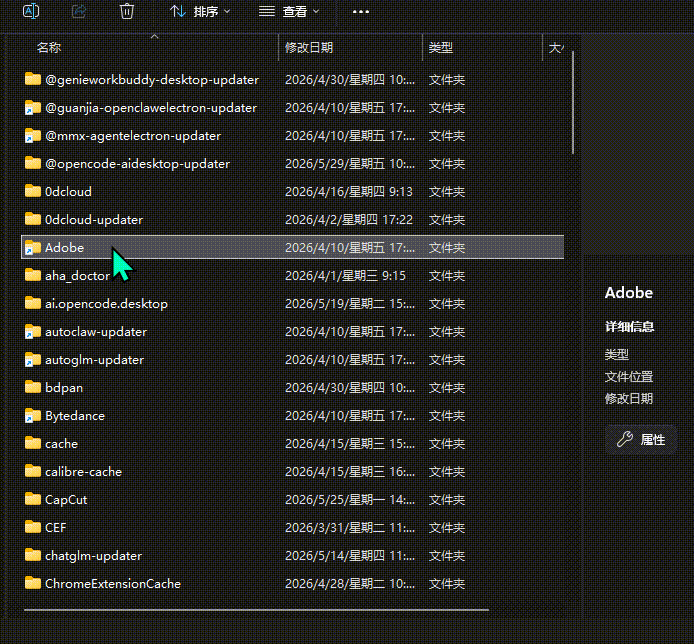The height and width of the screenshot is (644, 694).
Task: Select the autoglm-updater shortcut folder icon
Action: (33, 359)
